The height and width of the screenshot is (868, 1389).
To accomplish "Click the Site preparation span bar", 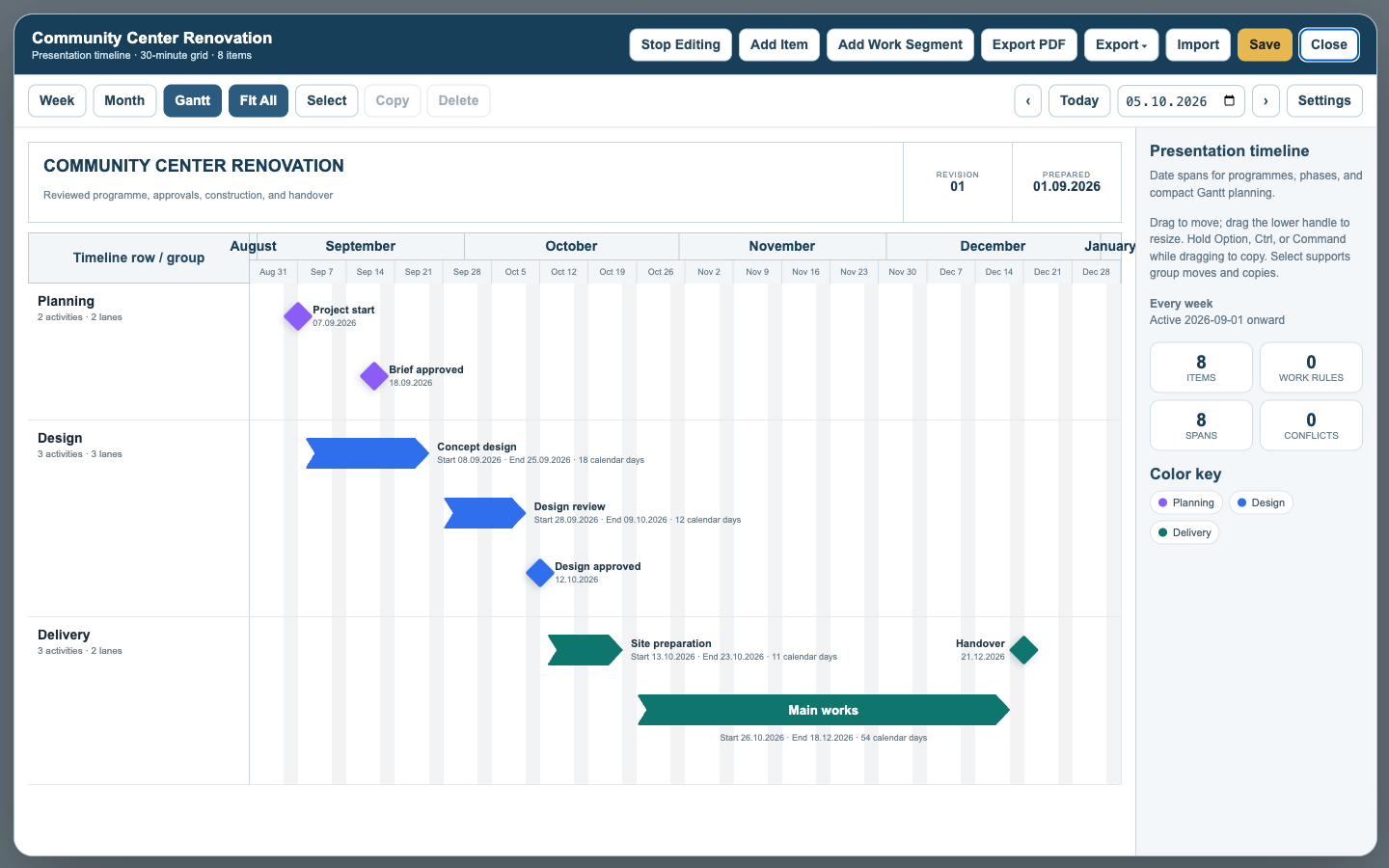I will coord(586,650).
